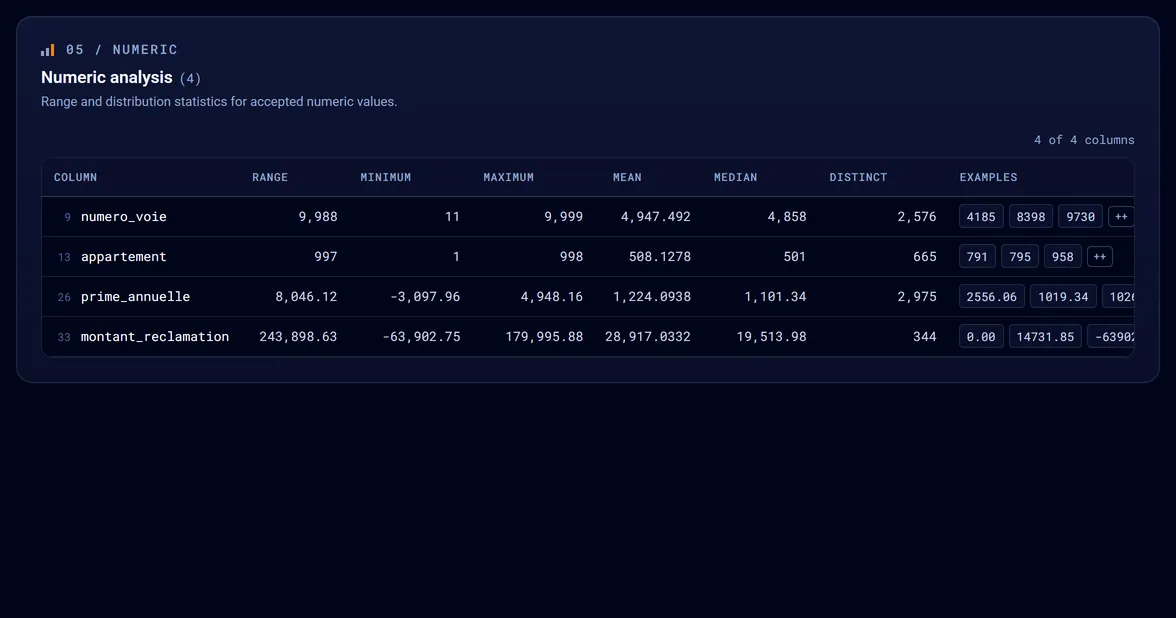Screen dimensions: 1176x618
Task: Click the mean value 4,947.492
Action: tap(656, 217)
